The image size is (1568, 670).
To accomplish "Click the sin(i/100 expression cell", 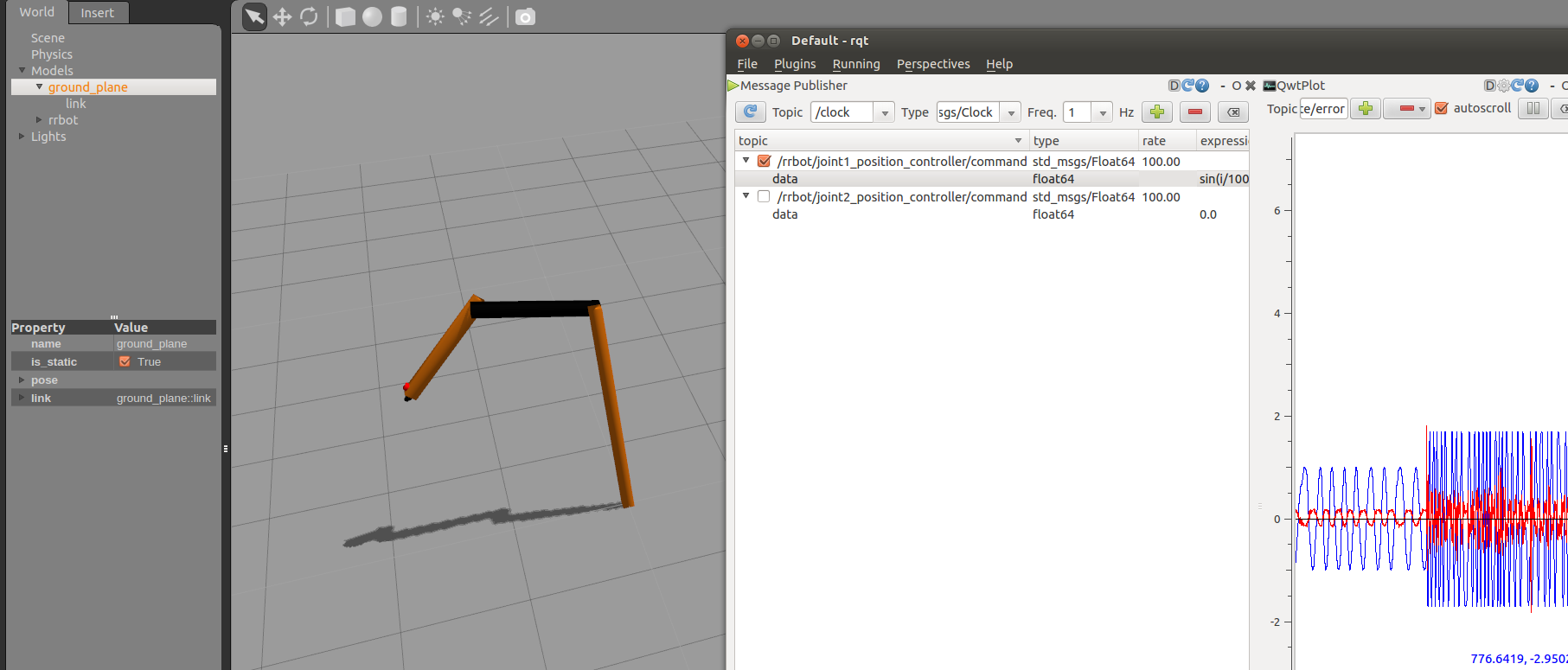I will coord(1223,179).
